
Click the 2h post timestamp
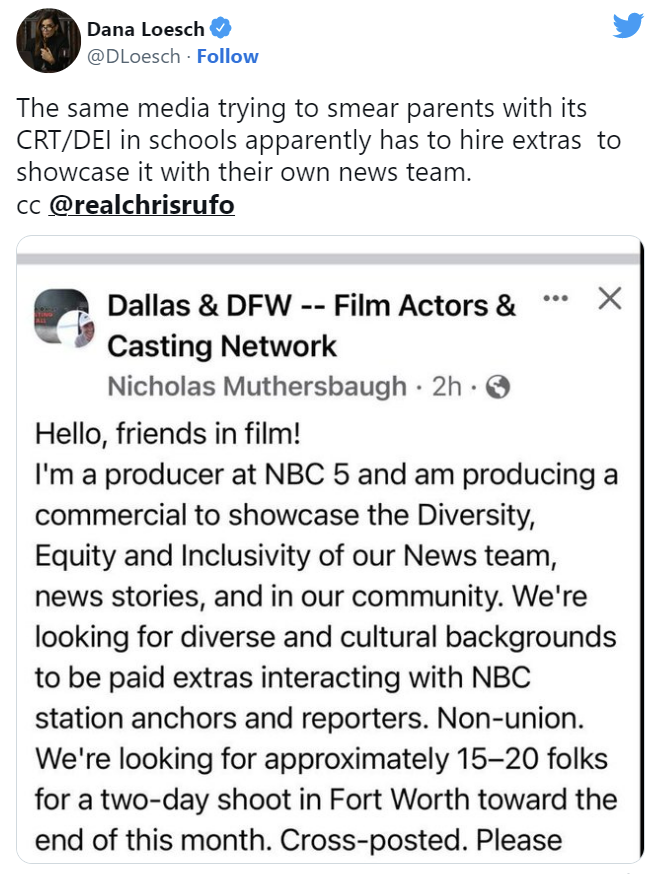[x=447, y=386]
